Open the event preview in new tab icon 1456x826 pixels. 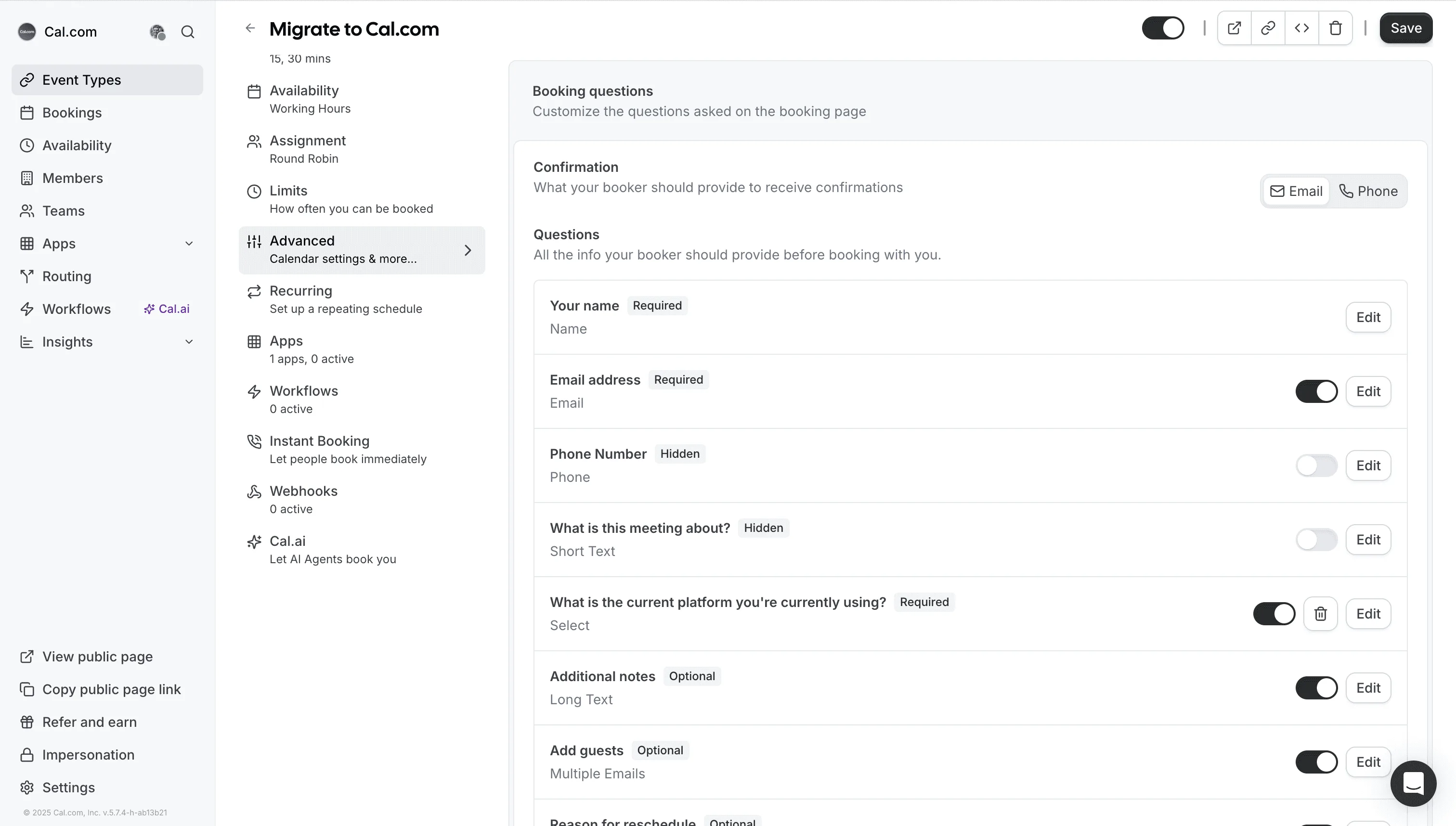[1234, 28]
